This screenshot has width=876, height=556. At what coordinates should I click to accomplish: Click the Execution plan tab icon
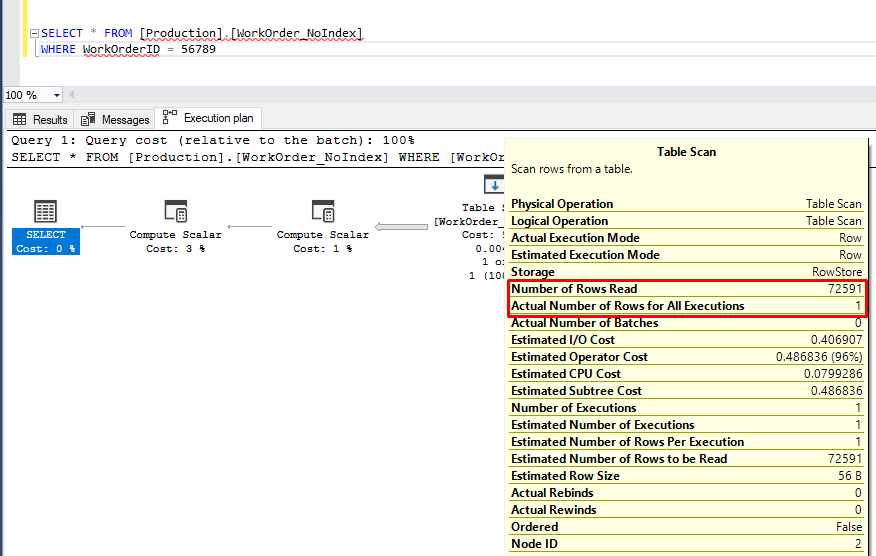click(x=170, y=117)
